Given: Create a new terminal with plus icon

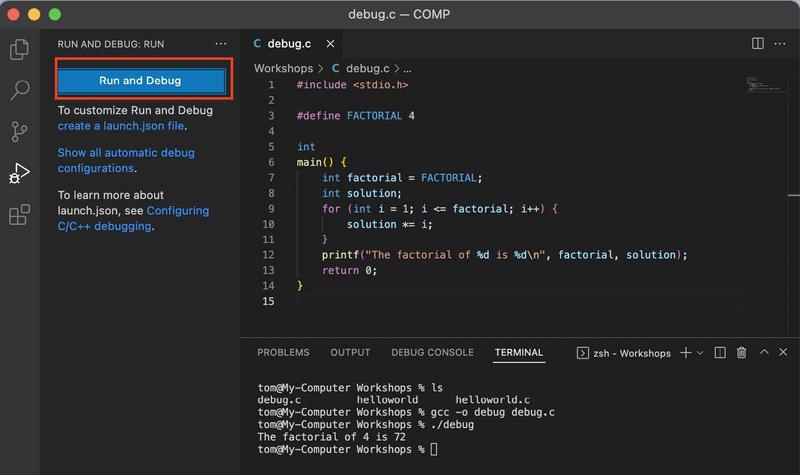Looking at the screenshot, I should coord(686,353).
